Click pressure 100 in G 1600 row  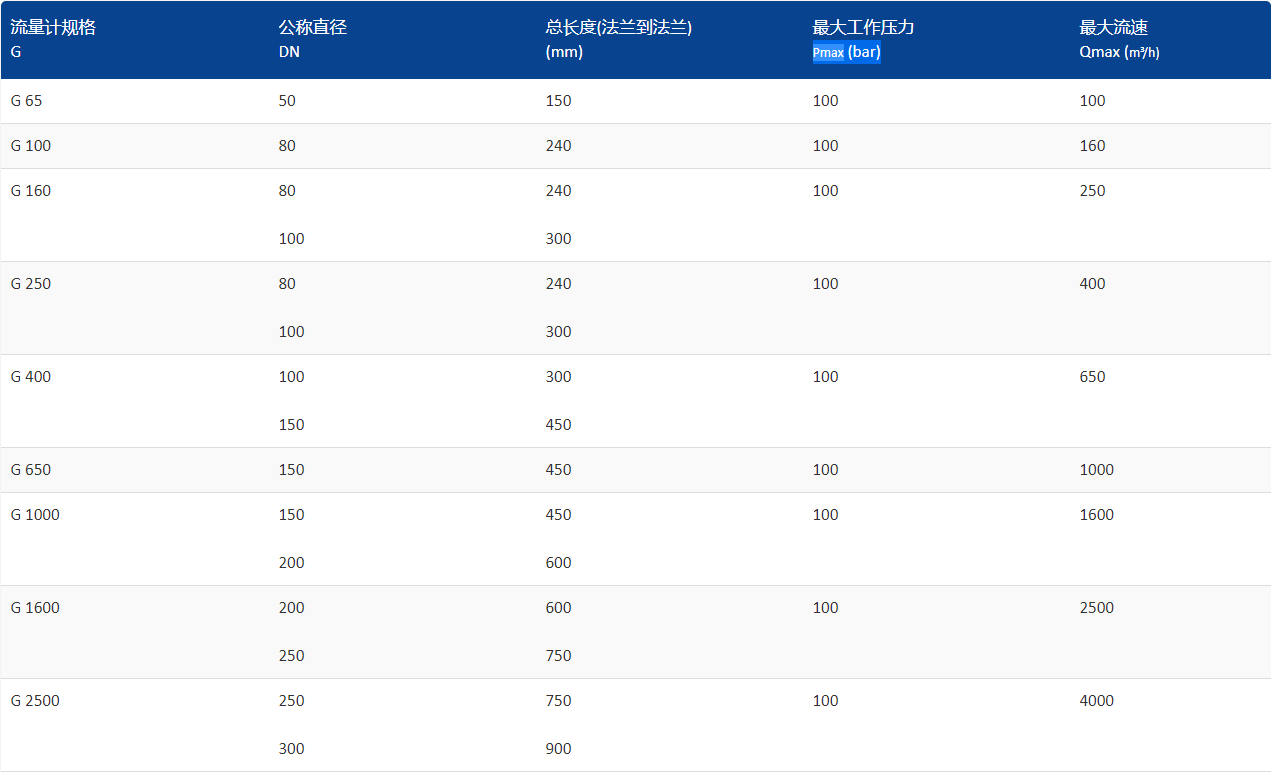(x=825, y=608)
